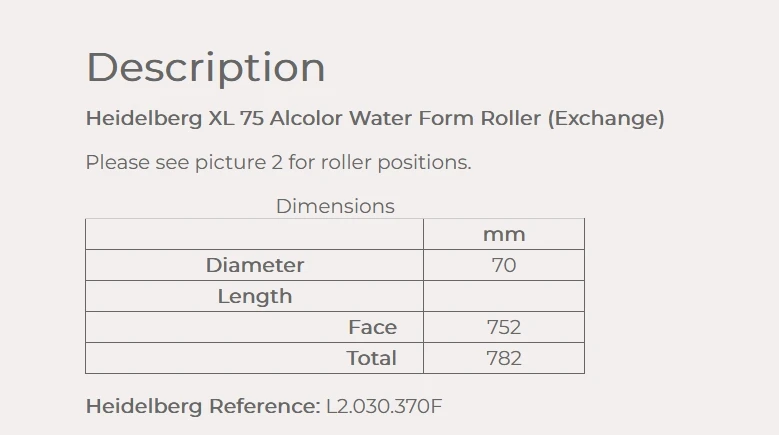
Task: Select the Total row label
Action: click(x=371, y=358)
